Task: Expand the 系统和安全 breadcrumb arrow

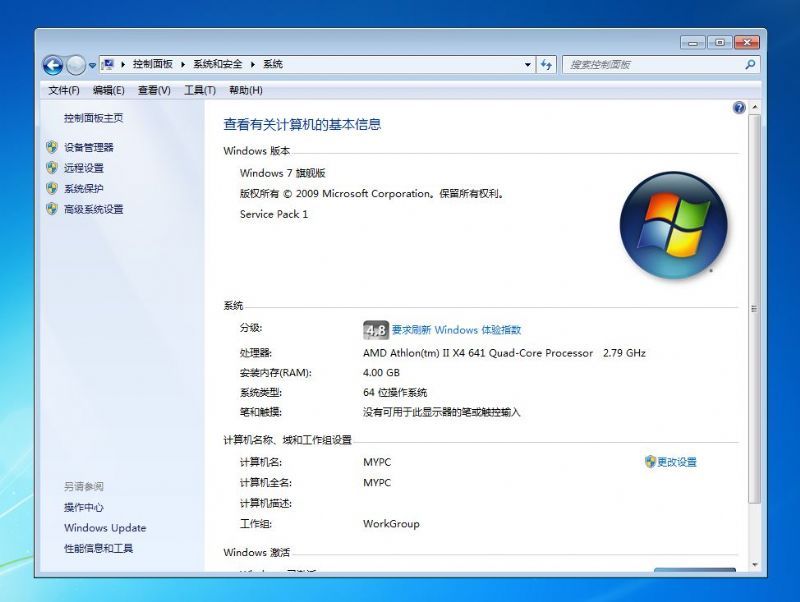Action: pyautogui.click(x=253, y=65)
